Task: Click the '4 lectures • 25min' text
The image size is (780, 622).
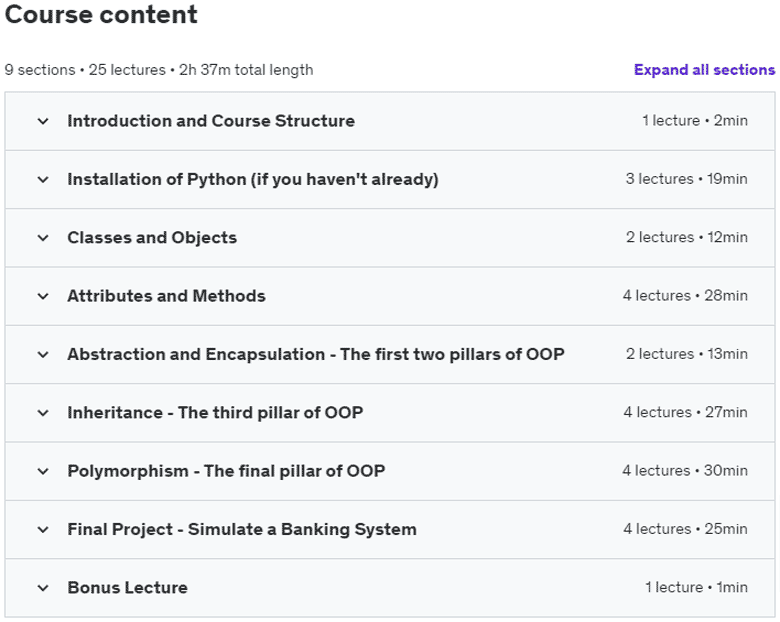Action: click(x=685, y=528)
